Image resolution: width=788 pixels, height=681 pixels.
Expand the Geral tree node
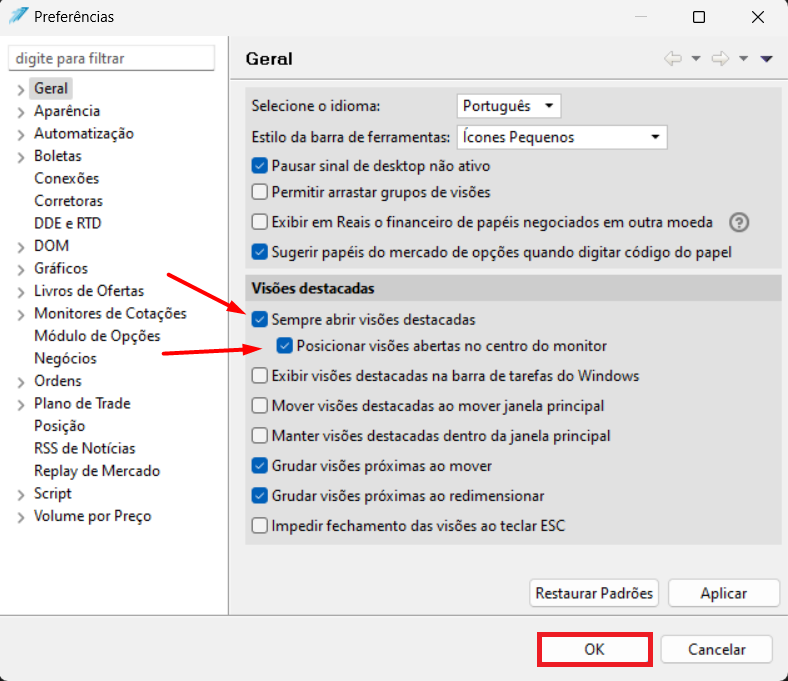click(21, 89)
